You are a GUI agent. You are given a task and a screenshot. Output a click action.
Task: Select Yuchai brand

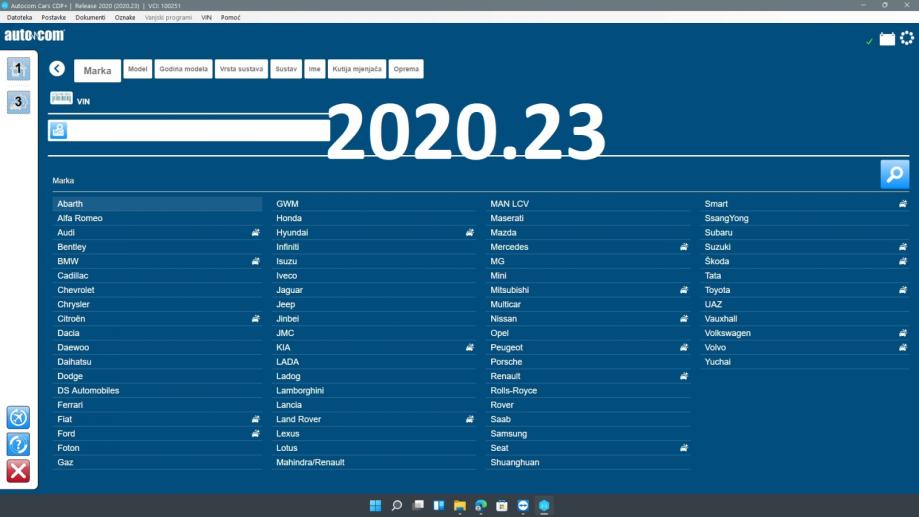point(805,362)
